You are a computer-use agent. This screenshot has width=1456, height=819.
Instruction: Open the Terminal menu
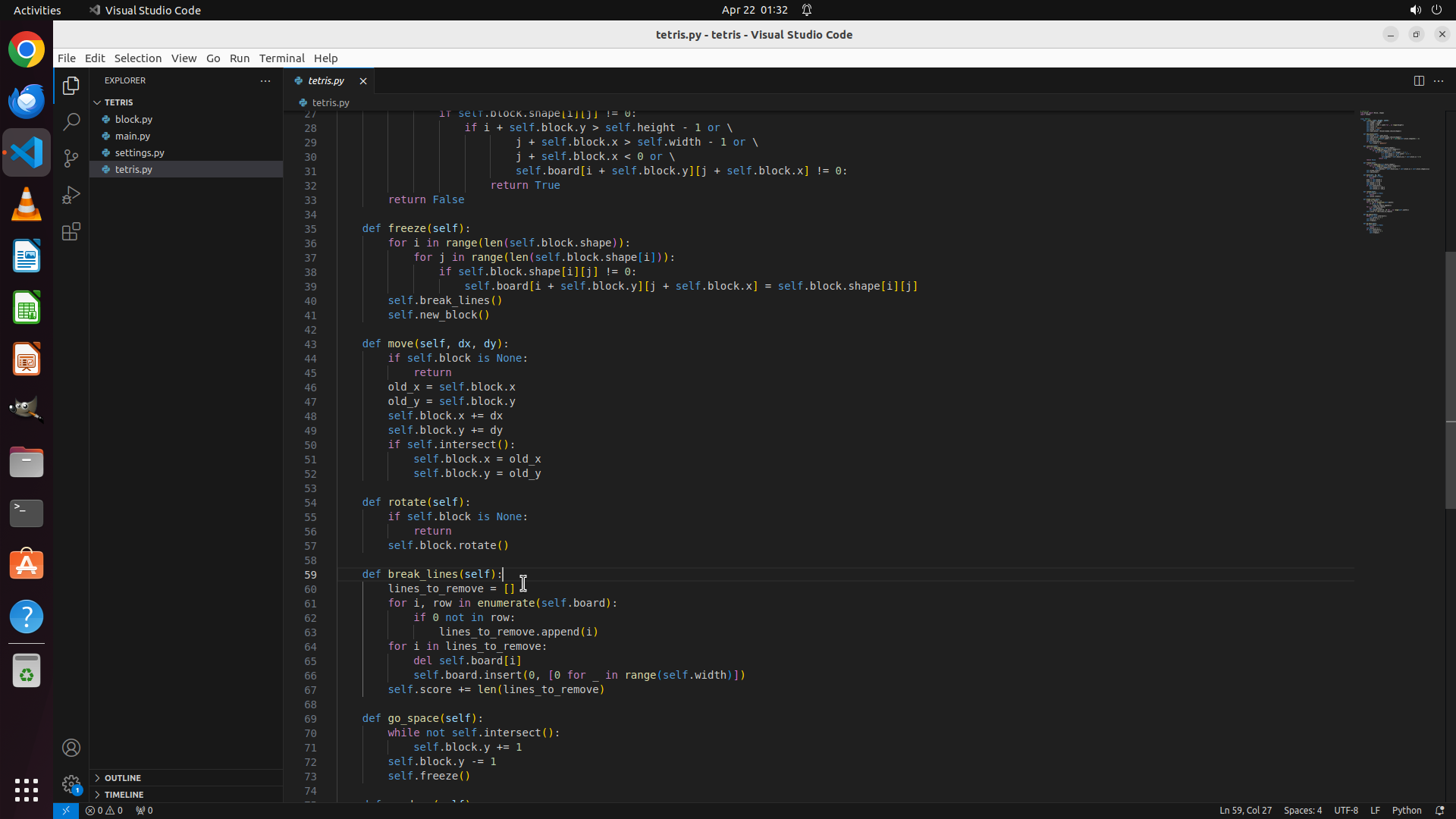(x=281, y=58)
